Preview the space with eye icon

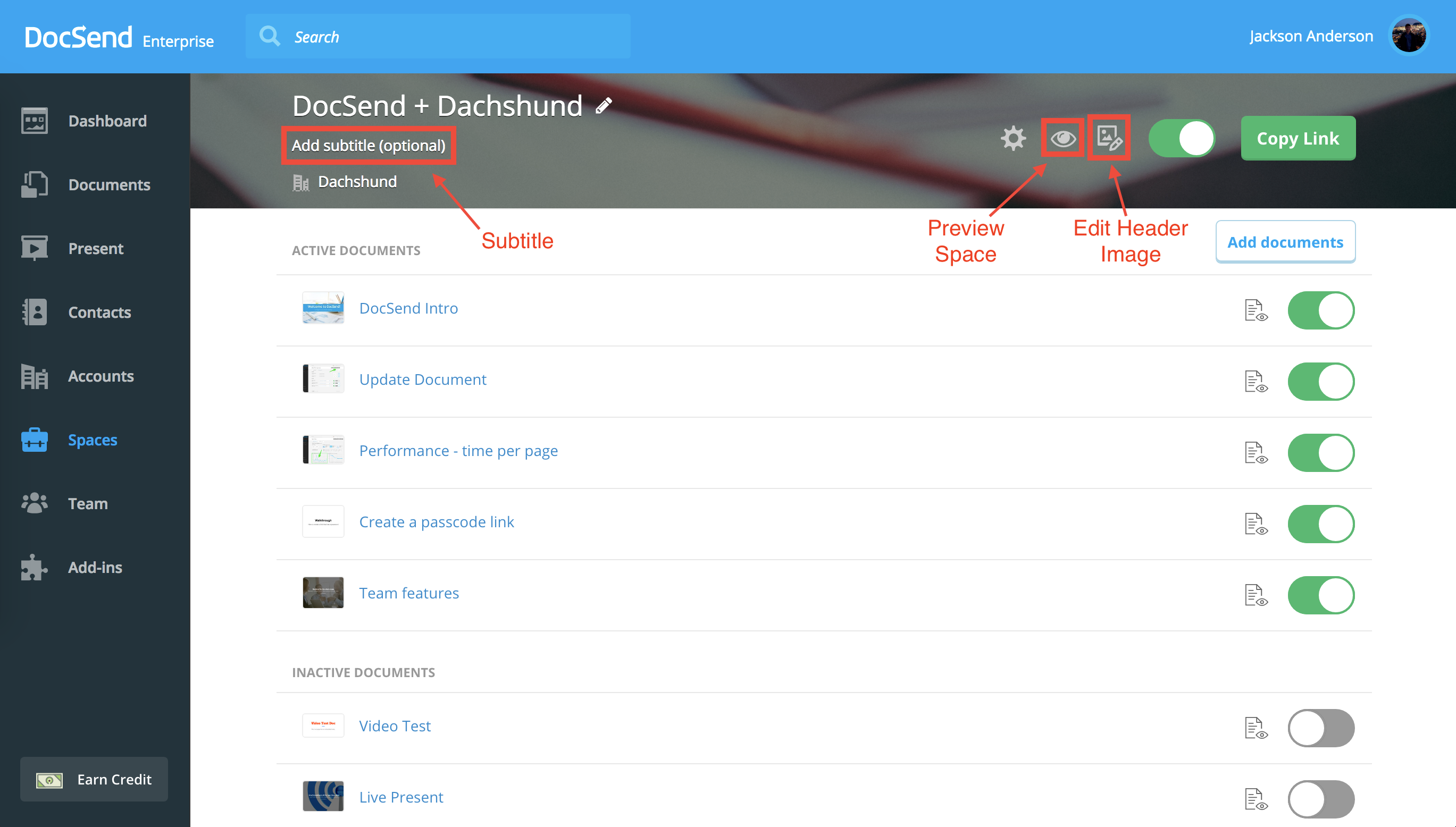point(1062,138)
